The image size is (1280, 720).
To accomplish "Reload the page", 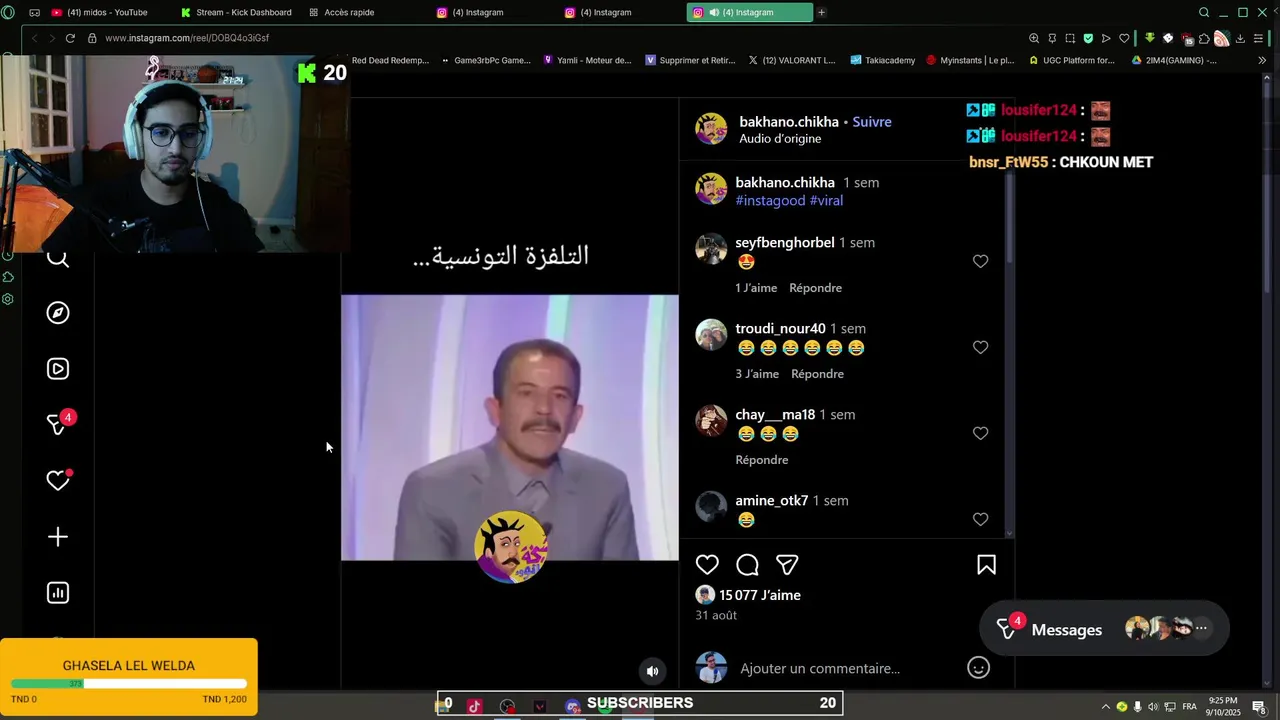I will tap(70, 38).
